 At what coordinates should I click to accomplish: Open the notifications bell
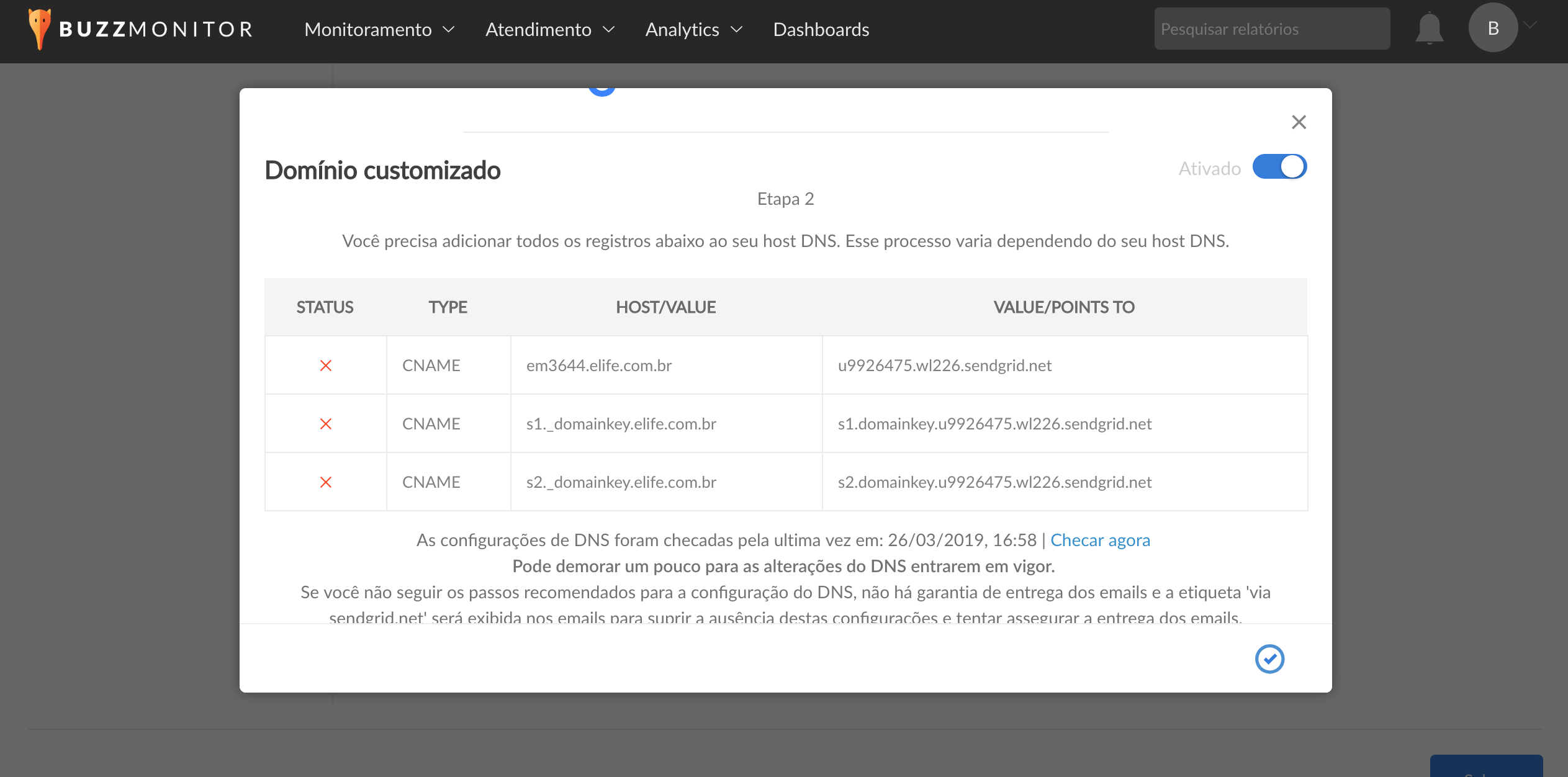pos(1429,29)
